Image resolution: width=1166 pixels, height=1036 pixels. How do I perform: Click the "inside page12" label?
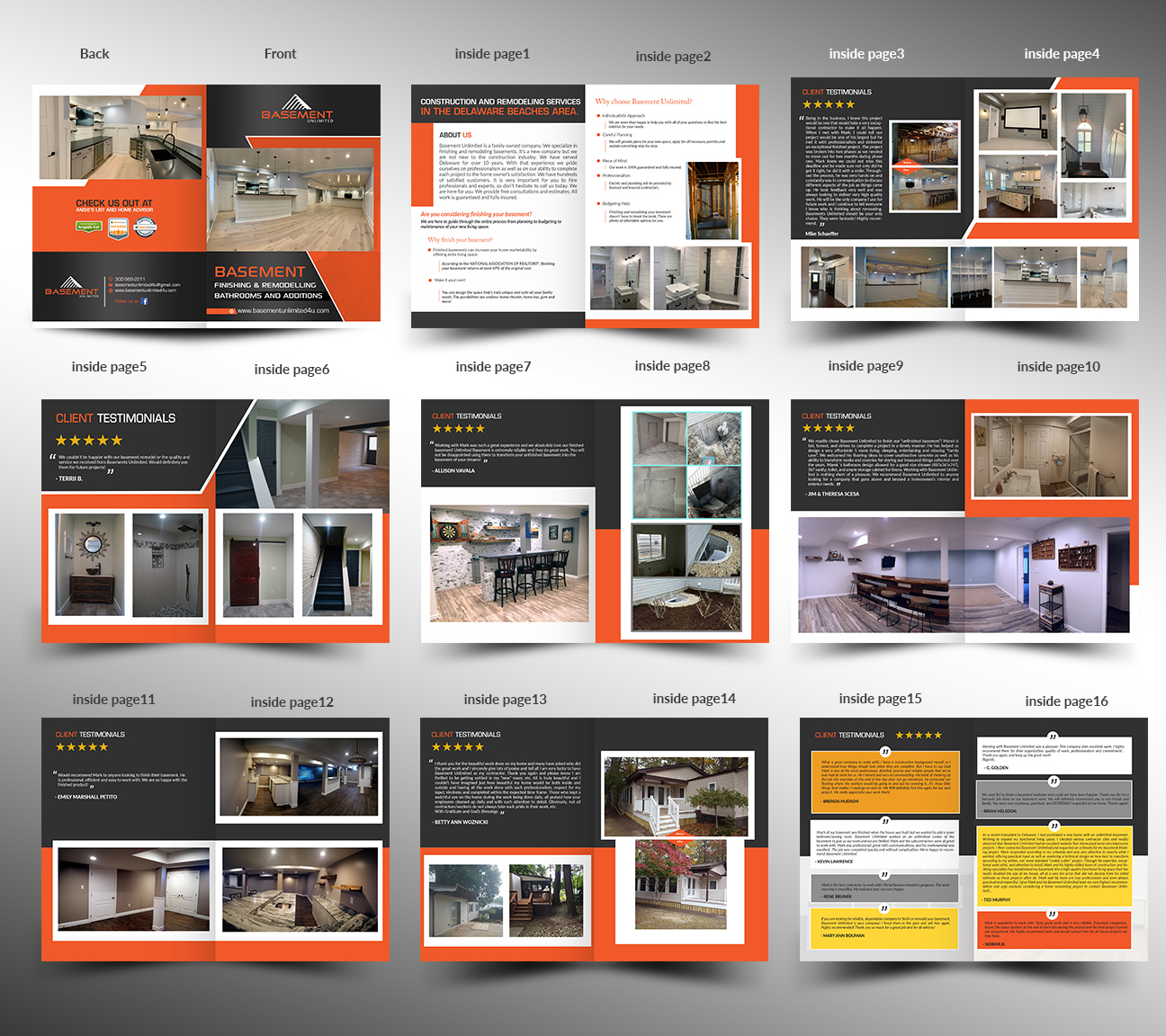(291, 702)
